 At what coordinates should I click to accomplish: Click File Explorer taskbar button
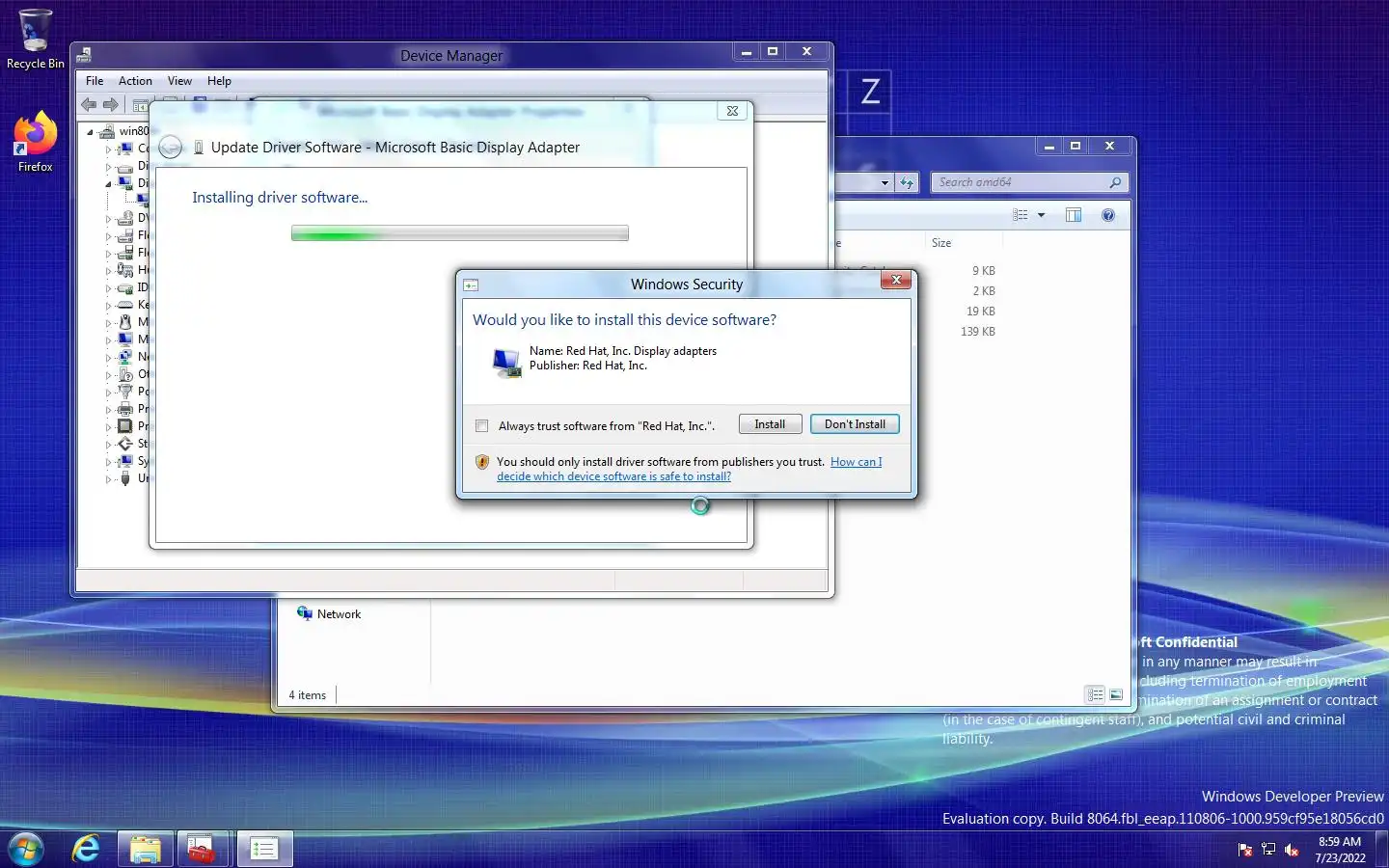(x=146, y=849)
